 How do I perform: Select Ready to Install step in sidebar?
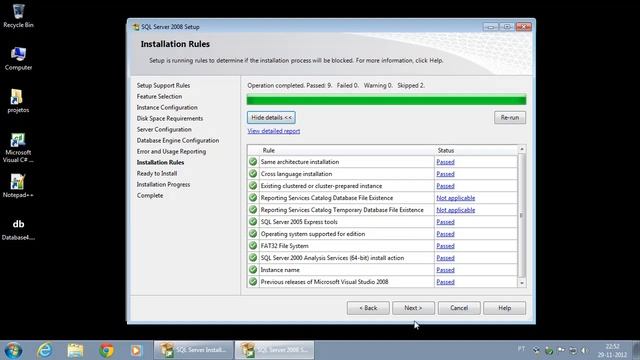[157, 173]
